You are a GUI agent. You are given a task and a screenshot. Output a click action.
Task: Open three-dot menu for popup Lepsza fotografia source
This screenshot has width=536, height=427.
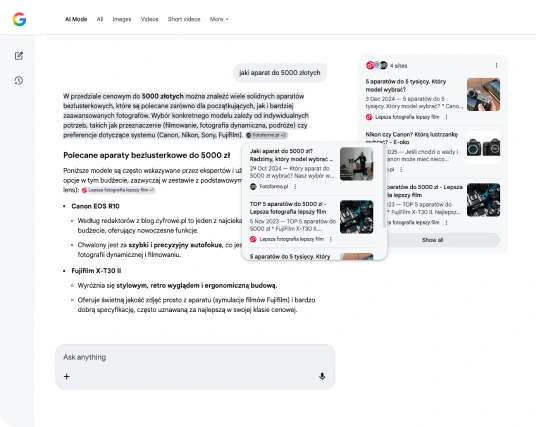331,239
